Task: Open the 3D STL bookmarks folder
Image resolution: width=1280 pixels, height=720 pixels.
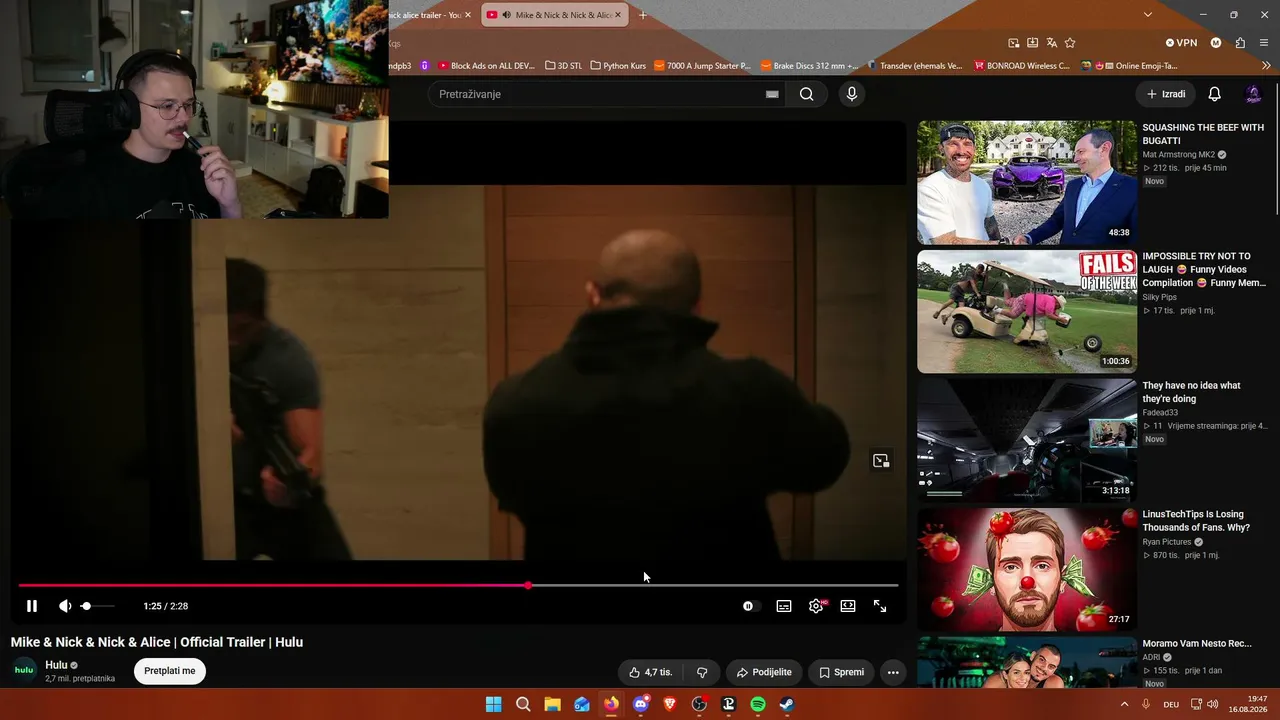Action: 563,66
